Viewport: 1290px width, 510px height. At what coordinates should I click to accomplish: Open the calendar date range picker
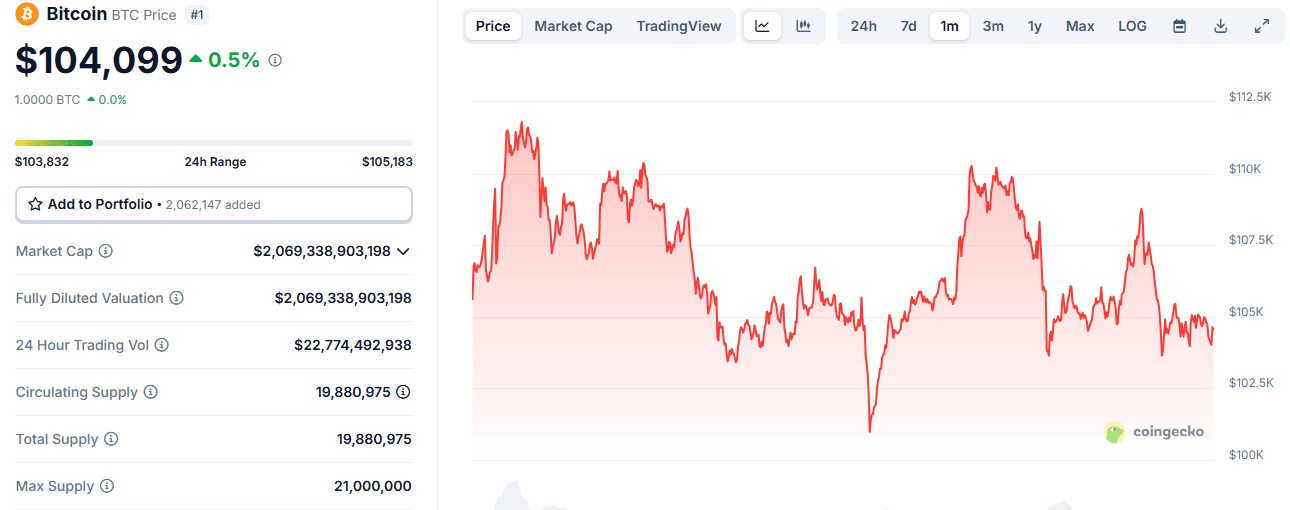(1179, 26)
